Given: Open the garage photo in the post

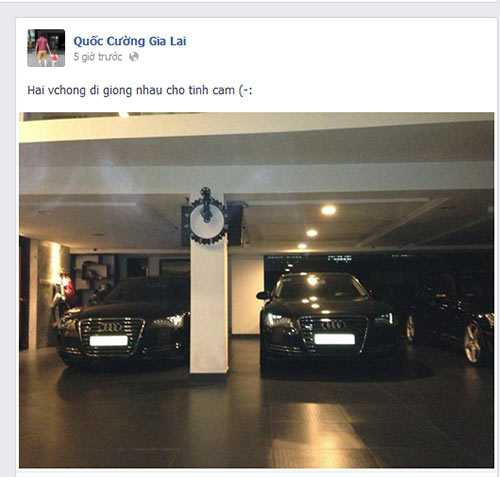Looking at the screenshot, I should [257, 290].
